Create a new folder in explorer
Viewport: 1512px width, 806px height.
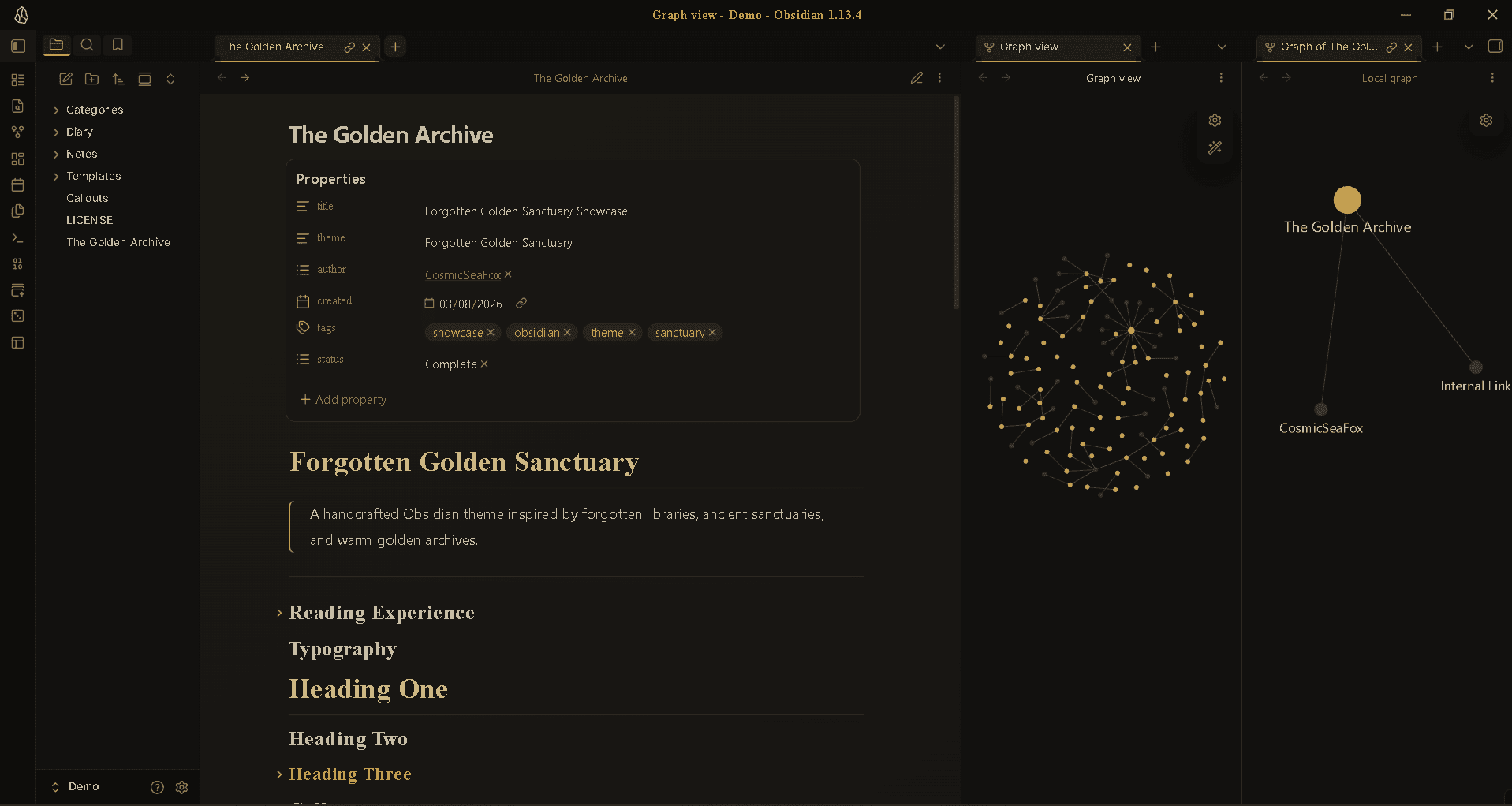coord(92,79)
